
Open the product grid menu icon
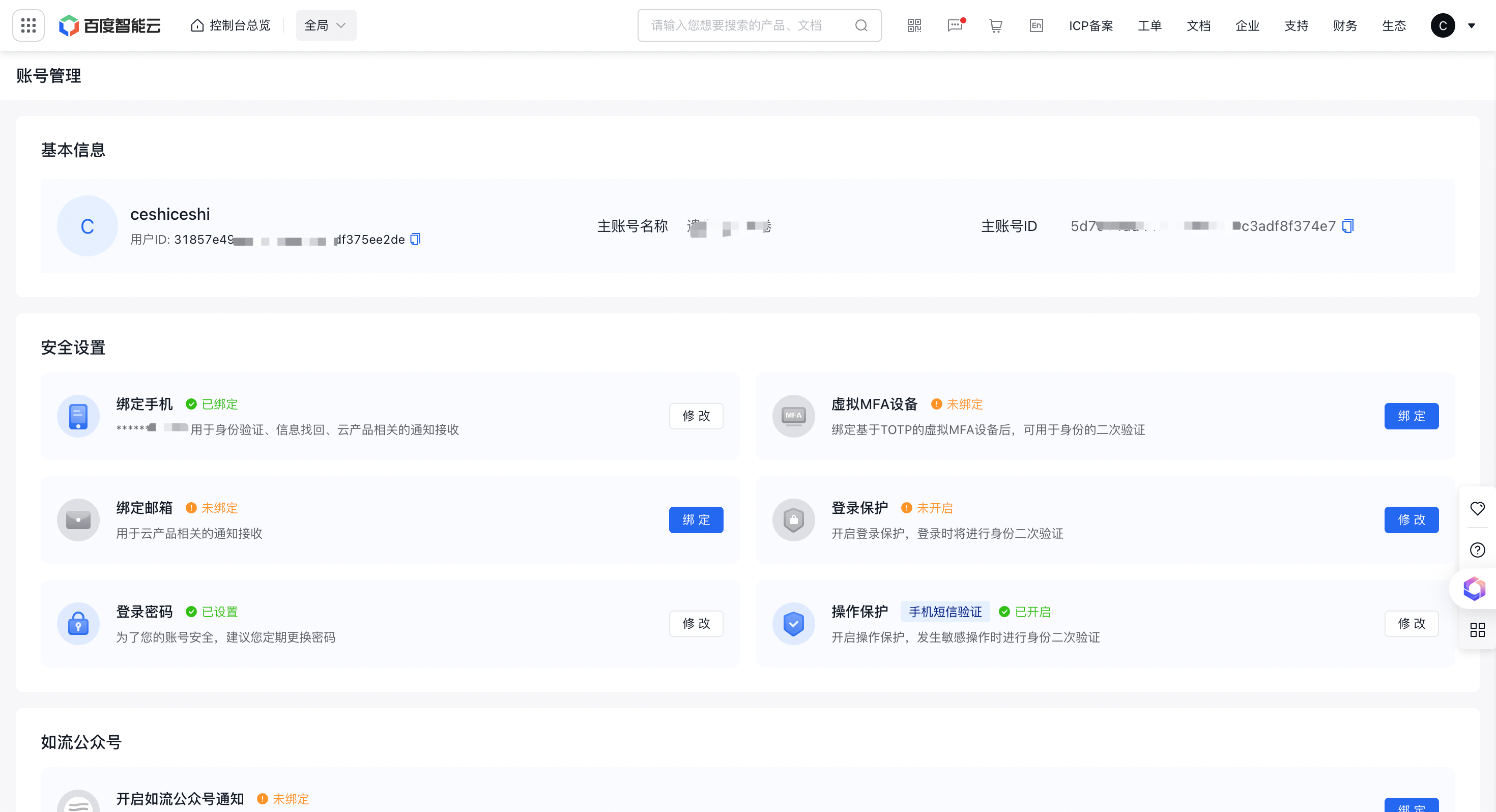[x=28, y=25]
